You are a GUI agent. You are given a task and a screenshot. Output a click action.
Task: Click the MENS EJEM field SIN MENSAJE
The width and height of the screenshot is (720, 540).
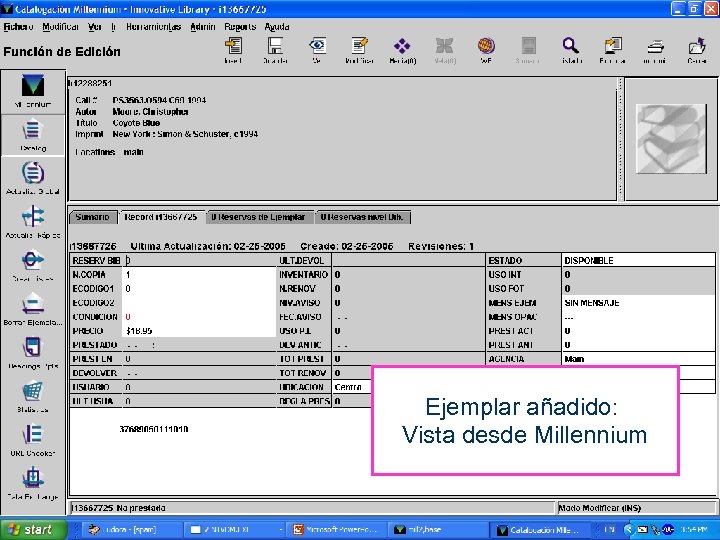[x=638, y=303]
